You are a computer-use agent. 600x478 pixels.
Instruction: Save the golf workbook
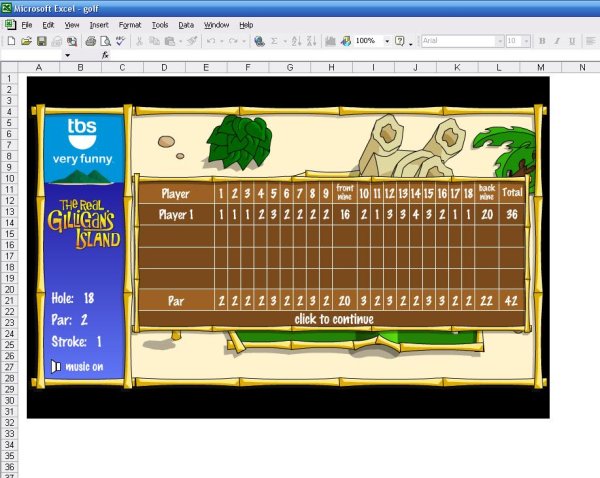point(41,41)
